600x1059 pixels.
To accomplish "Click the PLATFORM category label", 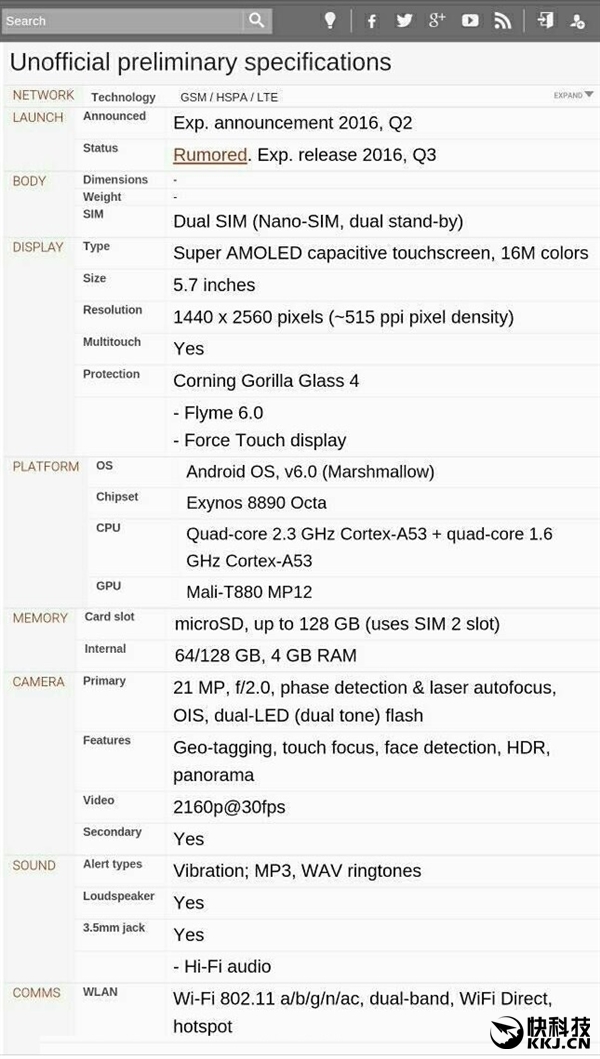I will 46,467.
